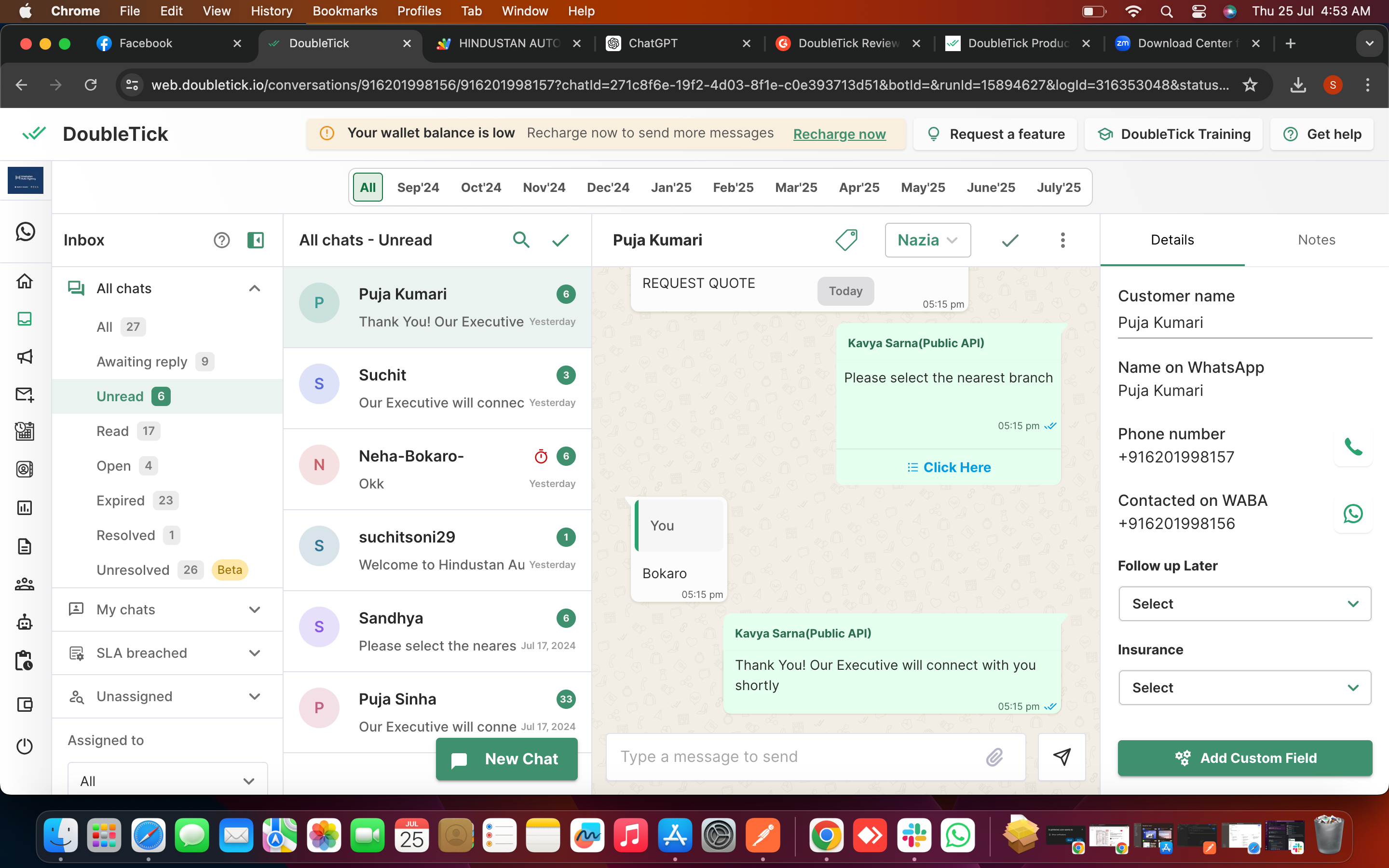Click the search icon in All chats header
Viewport: 1389px width, 868px height.
(520, 240)
